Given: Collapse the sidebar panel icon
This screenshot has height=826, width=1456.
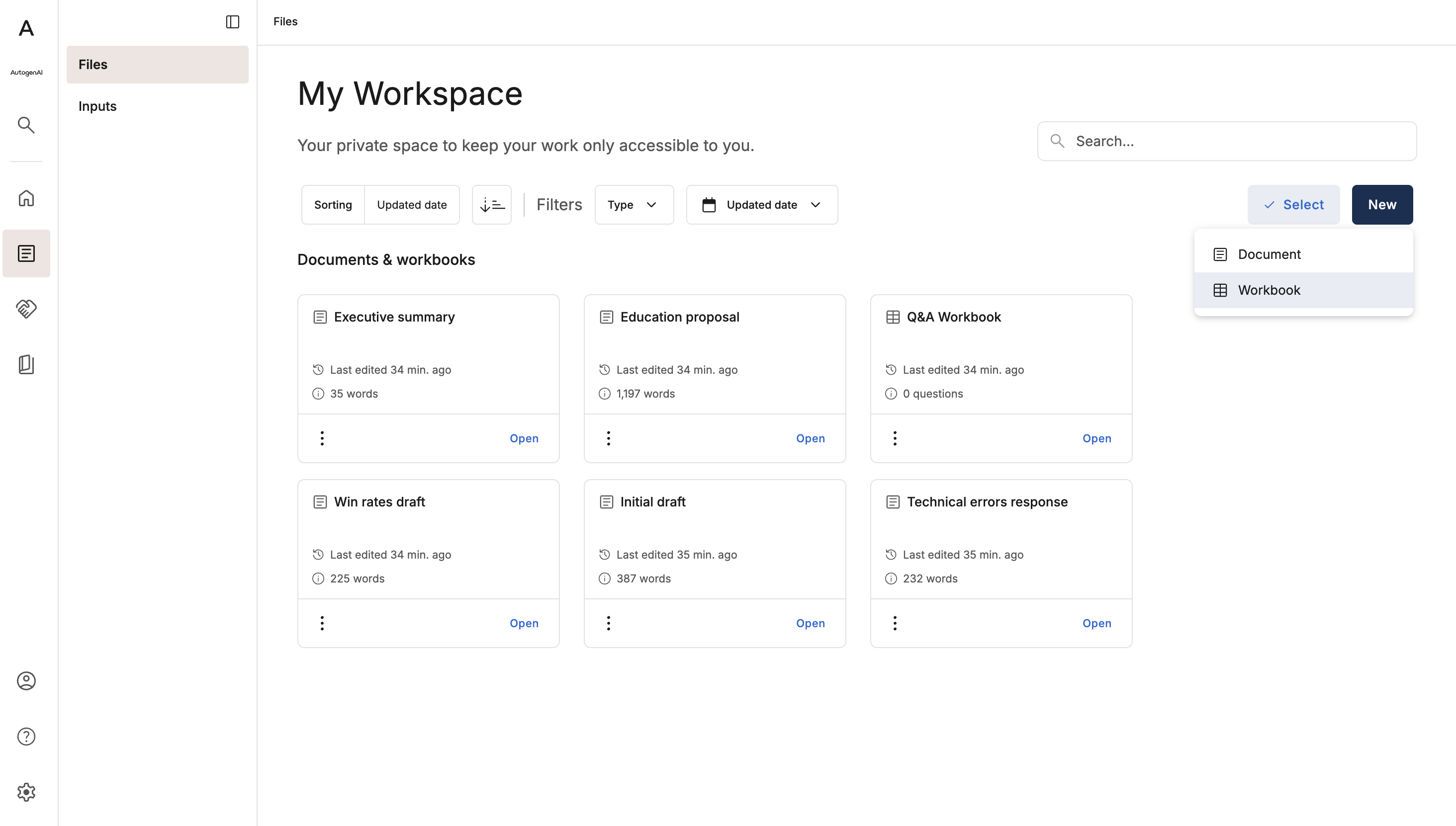Looking at the screenshot, I should [x=233, y=21].
